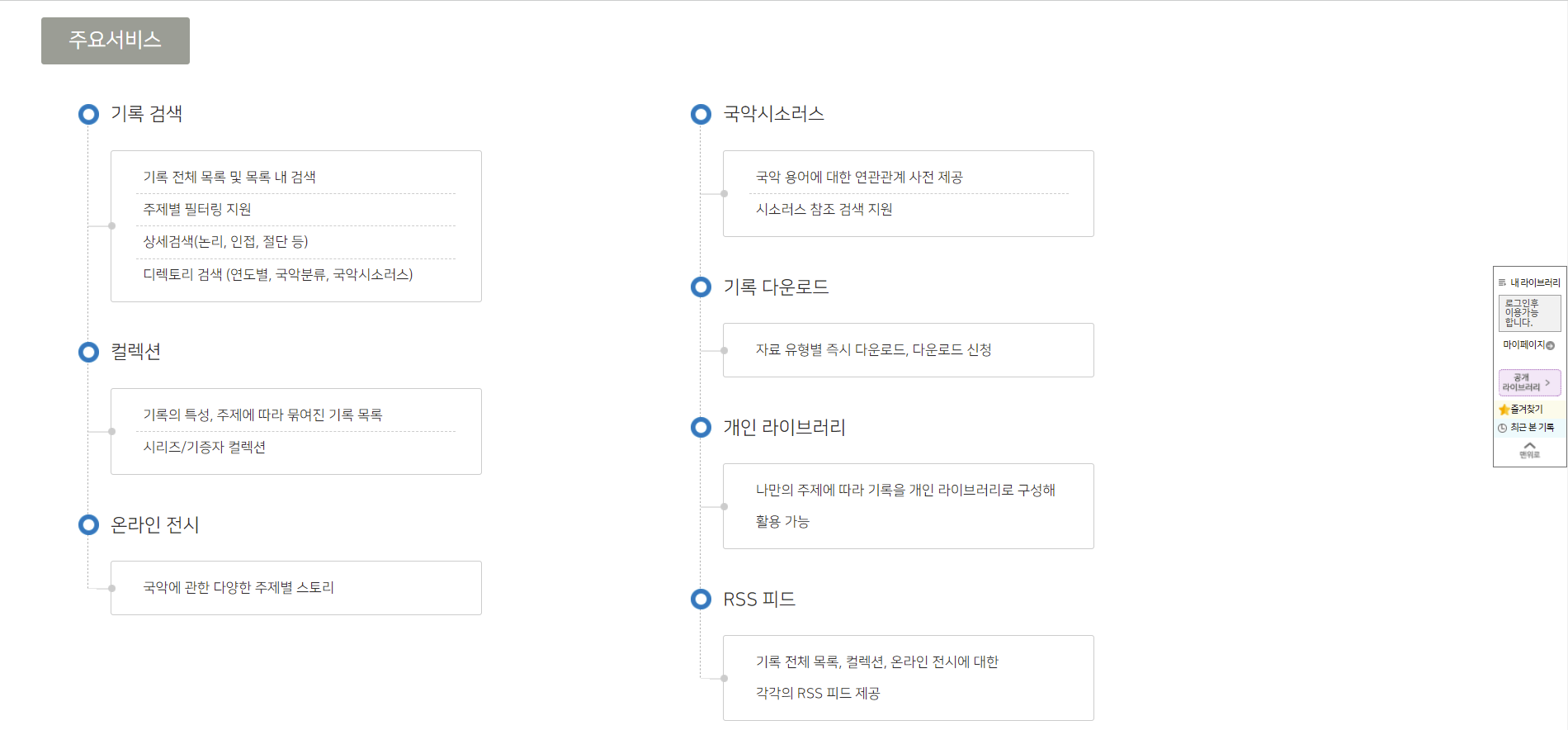Image resolution: width=1568 pixels, height=730 pixels.
Task: Click the clock icon for 최근 본 기록
Action: pyautogui.click(x=1503, y=428)
